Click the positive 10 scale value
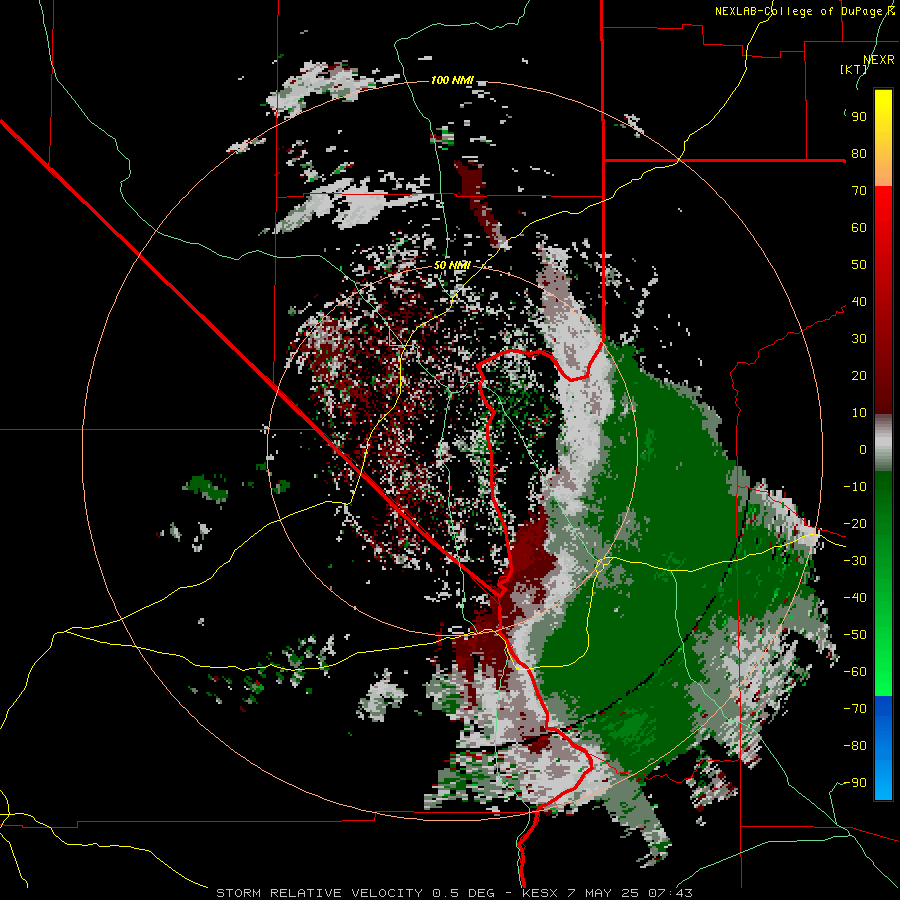The width and height of the screenshot is (900, 900). click(859, 413)
